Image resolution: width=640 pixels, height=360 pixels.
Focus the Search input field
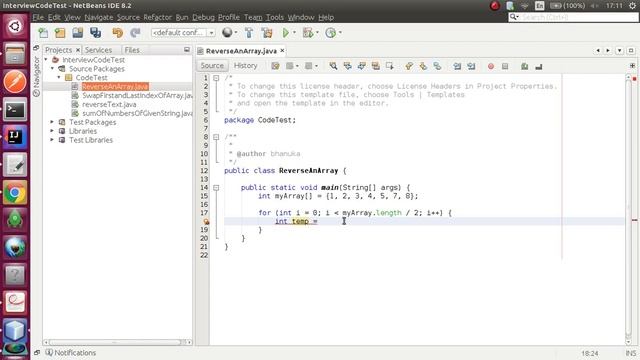pyautogui.click(x=578, y=17)
